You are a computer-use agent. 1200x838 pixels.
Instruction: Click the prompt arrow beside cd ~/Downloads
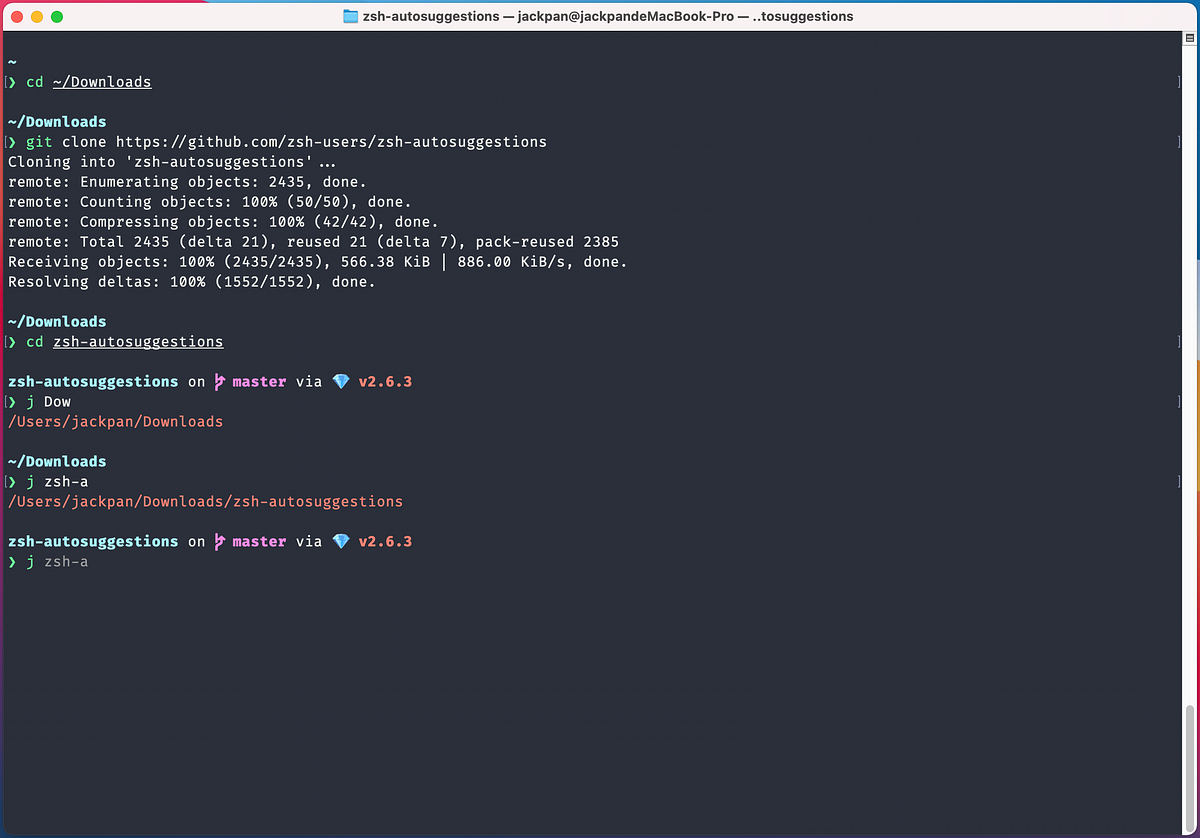[12, 81]
